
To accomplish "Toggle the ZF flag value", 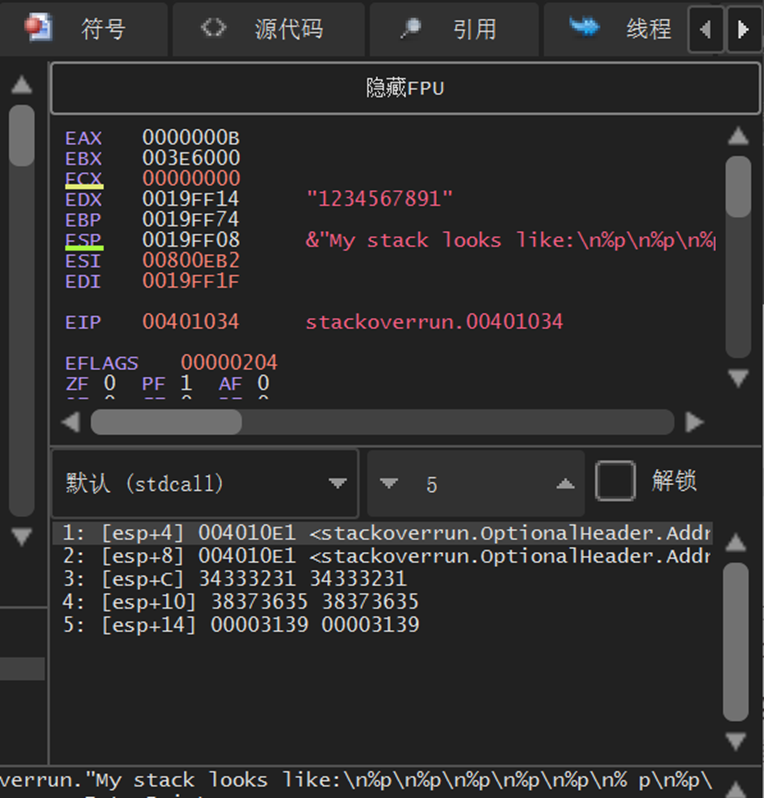I will pyautogui.click(x=109, y=383).
